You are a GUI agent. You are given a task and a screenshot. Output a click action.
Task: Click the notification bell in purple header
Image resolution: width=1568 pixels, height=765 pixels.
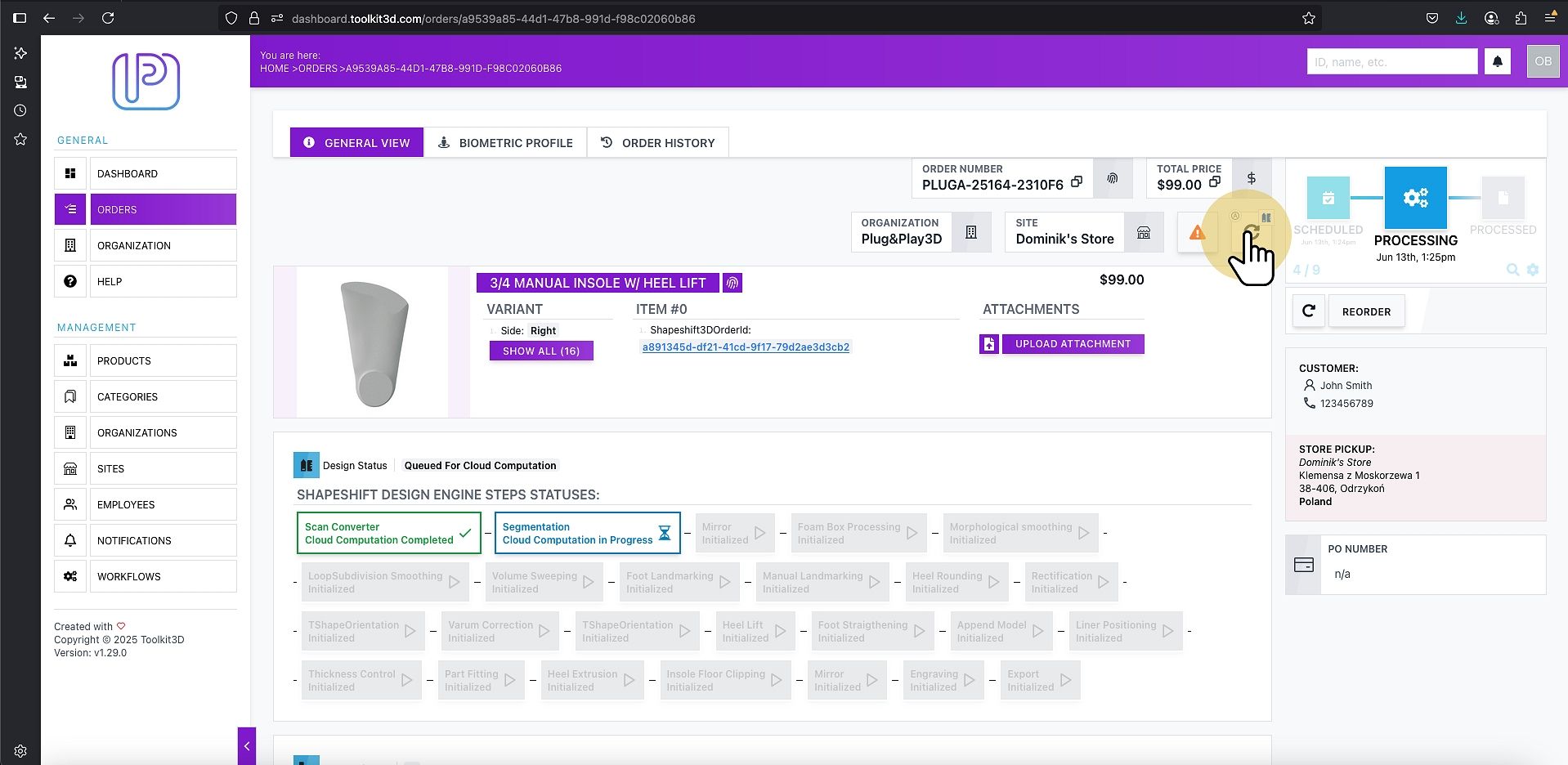[x=1498, y=61]
